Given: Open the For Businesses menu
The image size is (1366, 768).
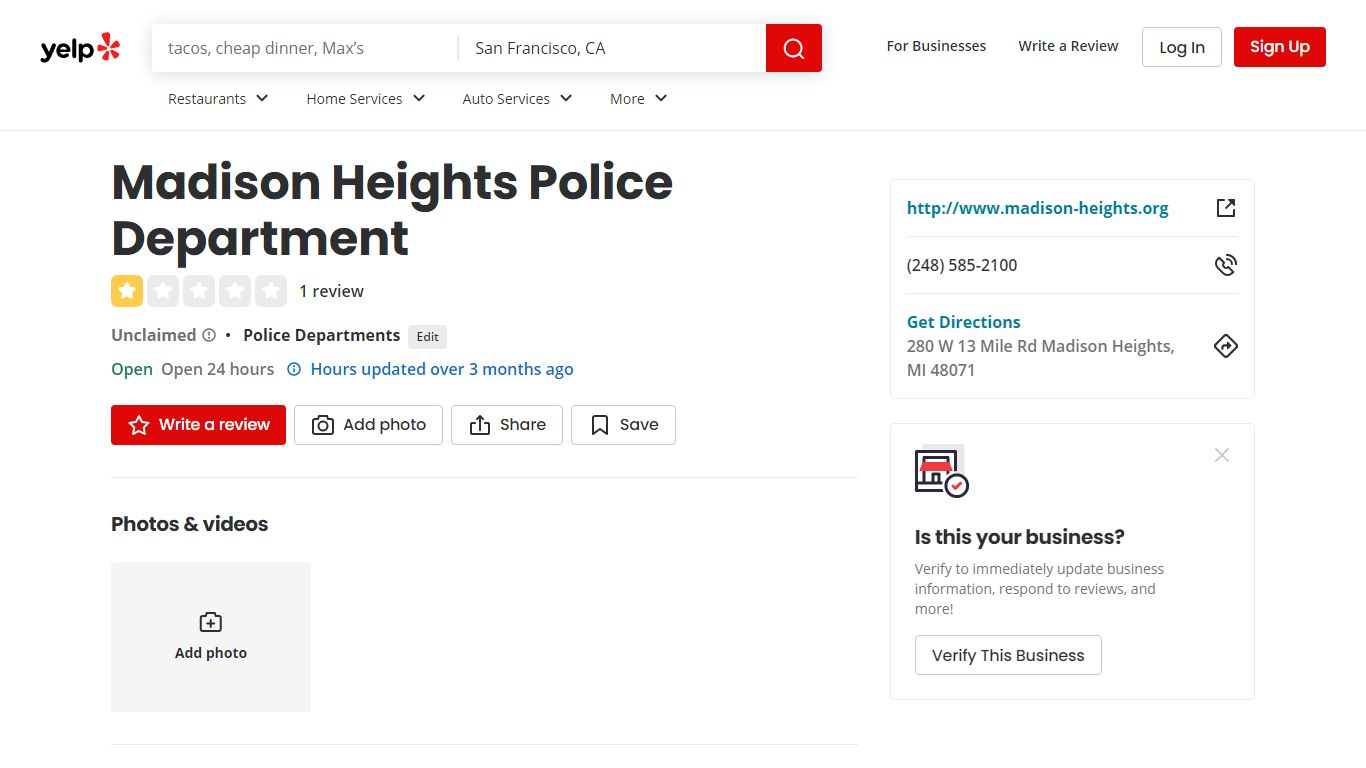Looking at the screenshot, I should coord(936,46).
